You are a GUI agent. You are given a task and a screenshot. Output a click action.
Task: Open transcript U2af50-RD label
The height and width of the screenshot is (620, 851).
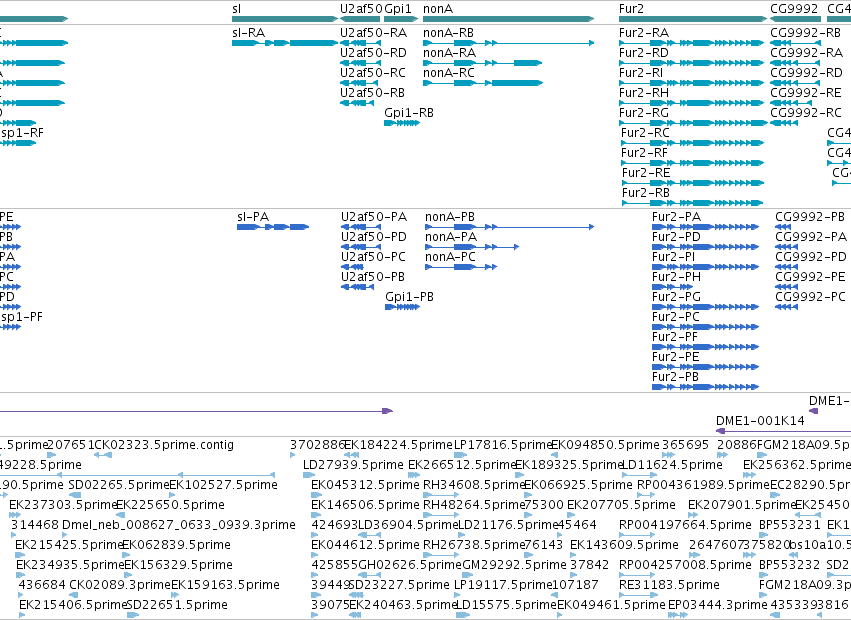click(373, 53)
